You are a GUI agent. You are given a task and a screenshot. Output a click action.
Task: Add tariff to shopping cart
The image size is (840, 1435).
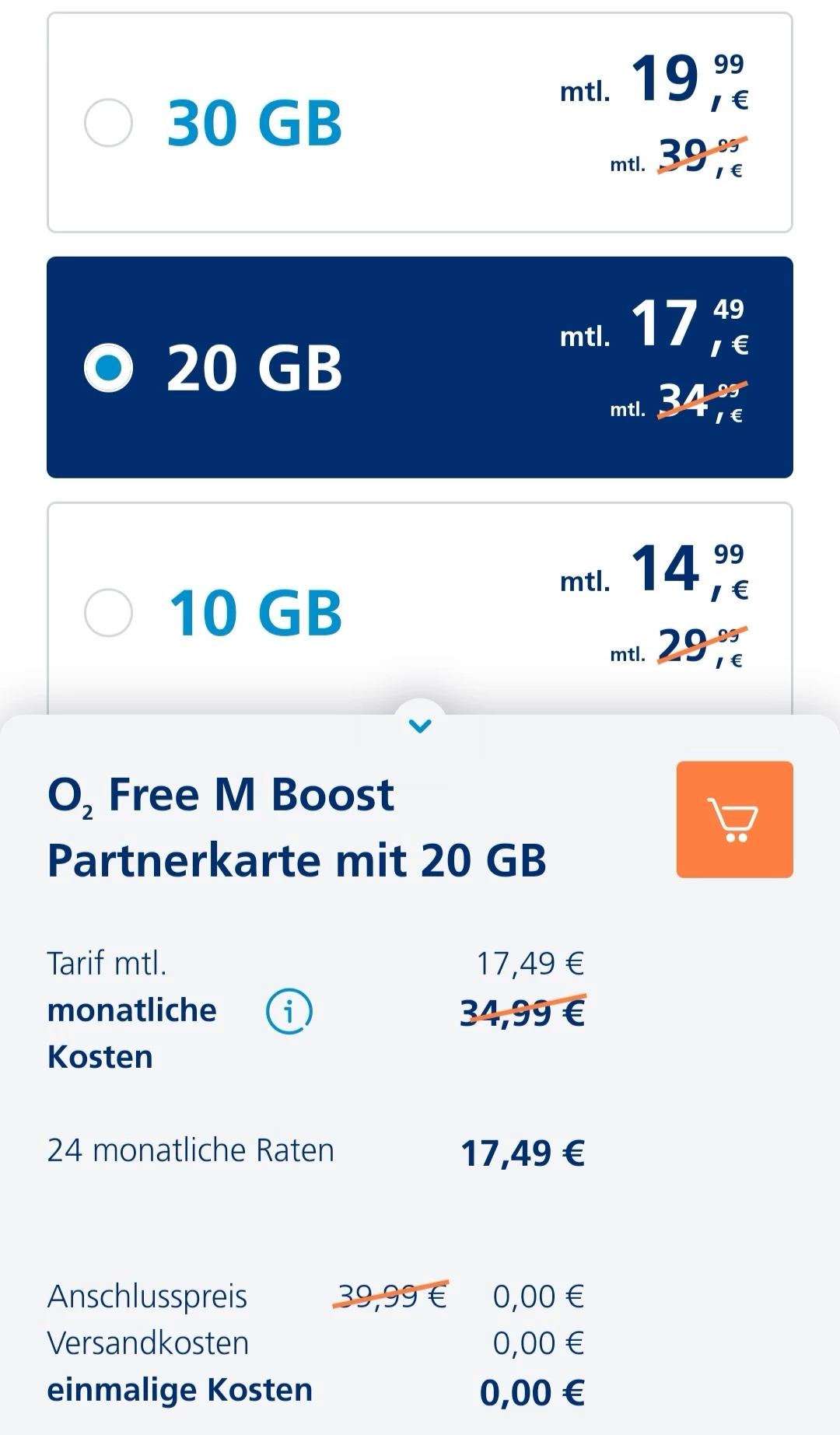[x=734, y=819]
